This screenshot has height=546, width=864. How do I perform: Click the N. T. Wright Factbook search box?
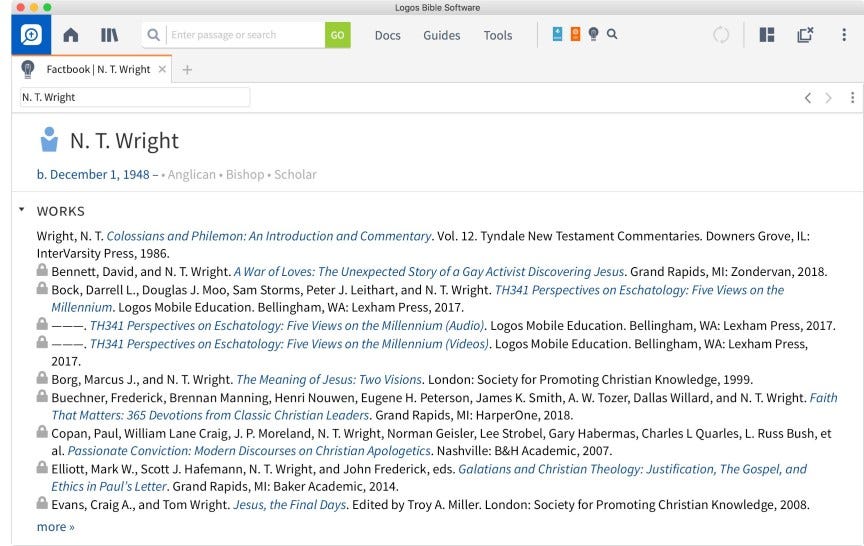[135, 98]
